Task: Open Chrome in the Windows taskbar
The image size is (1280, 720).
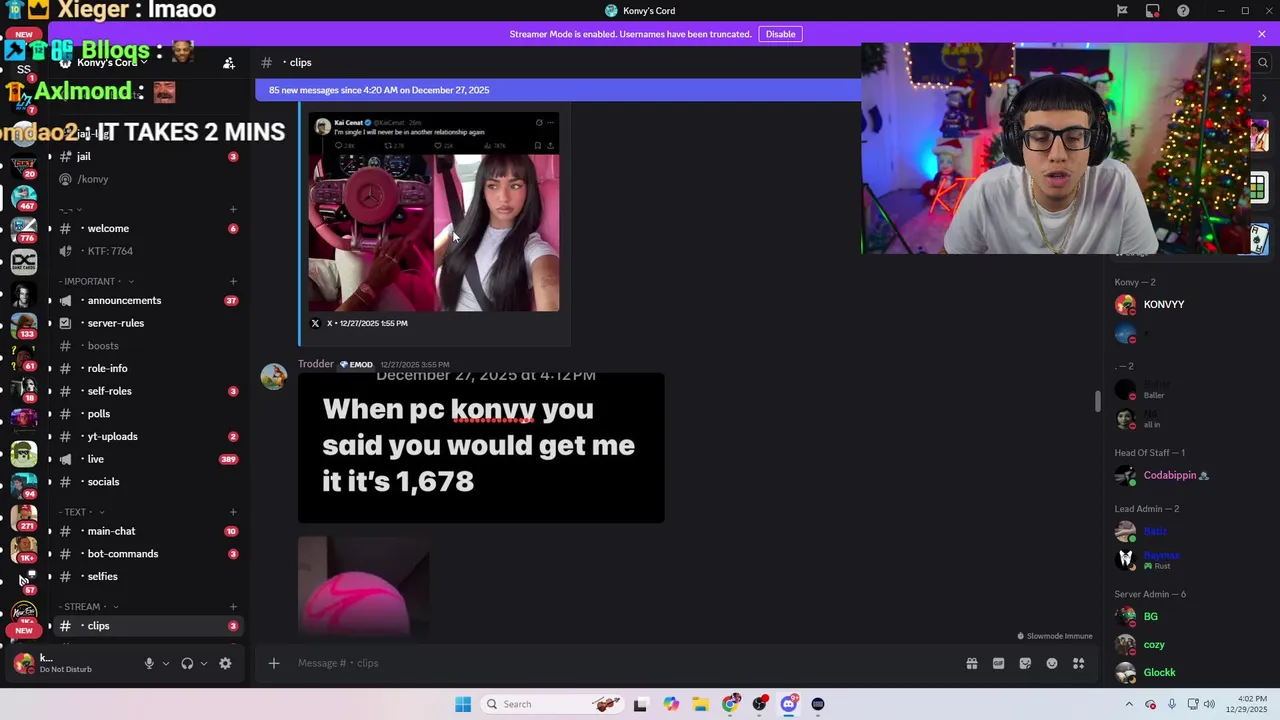Action: point(731,704)
